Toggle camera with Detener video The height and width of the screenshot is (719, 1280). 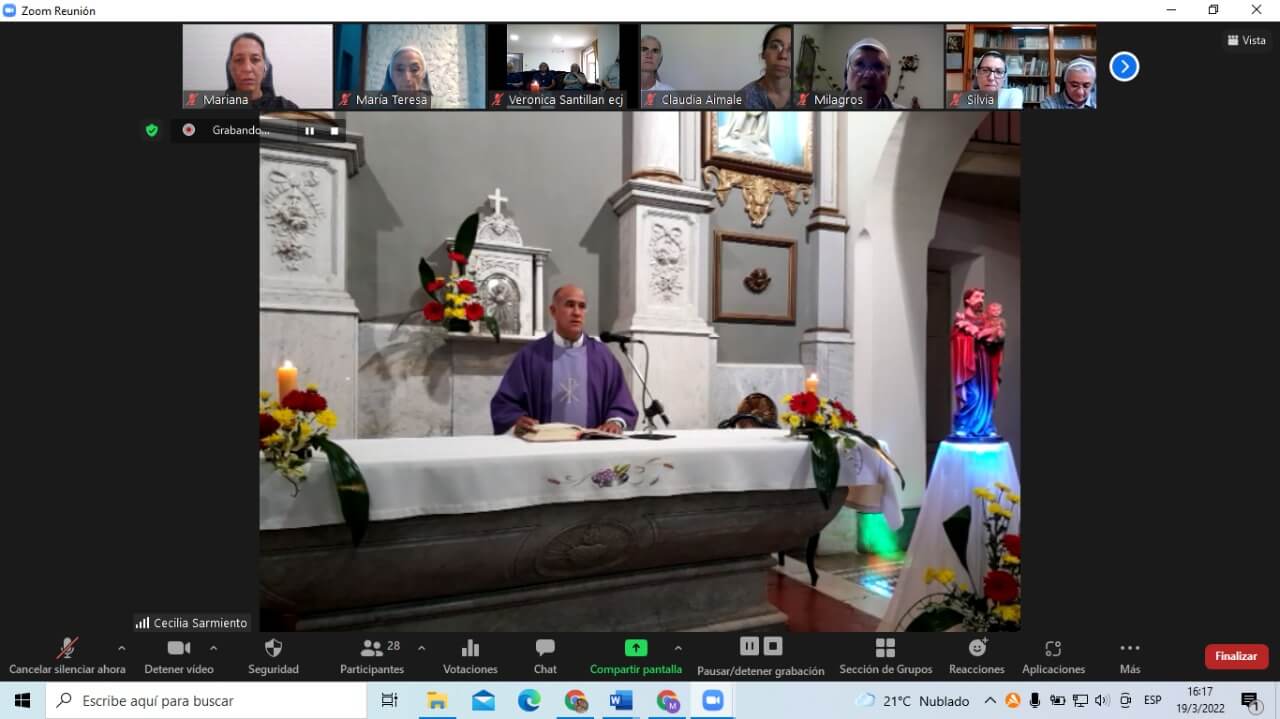pyautogui.click(x=179, y=656)
